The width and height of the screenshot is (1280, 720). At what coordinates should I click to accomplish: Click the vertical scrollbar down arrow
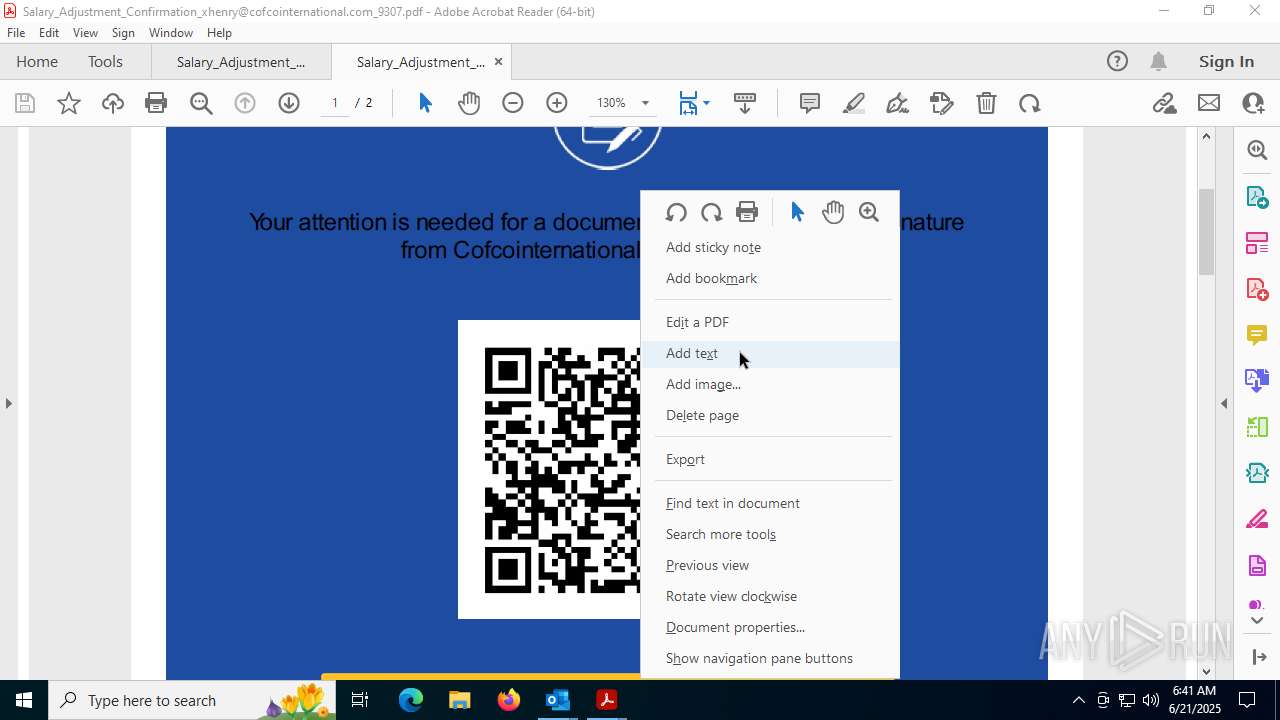[1206, 671]
